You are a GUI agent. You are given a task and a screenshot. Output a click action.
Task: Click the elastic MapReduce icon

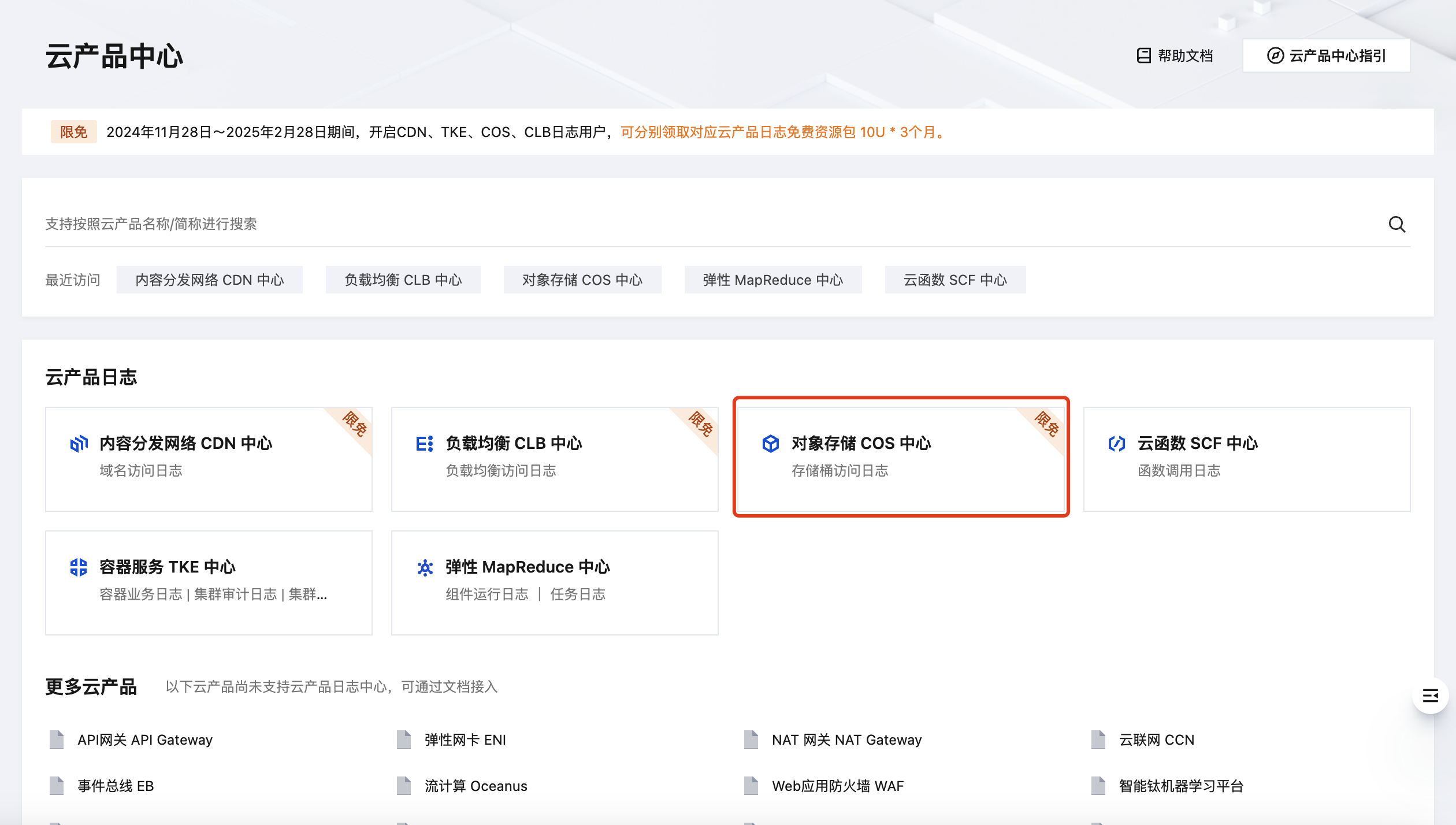[425, 567]
